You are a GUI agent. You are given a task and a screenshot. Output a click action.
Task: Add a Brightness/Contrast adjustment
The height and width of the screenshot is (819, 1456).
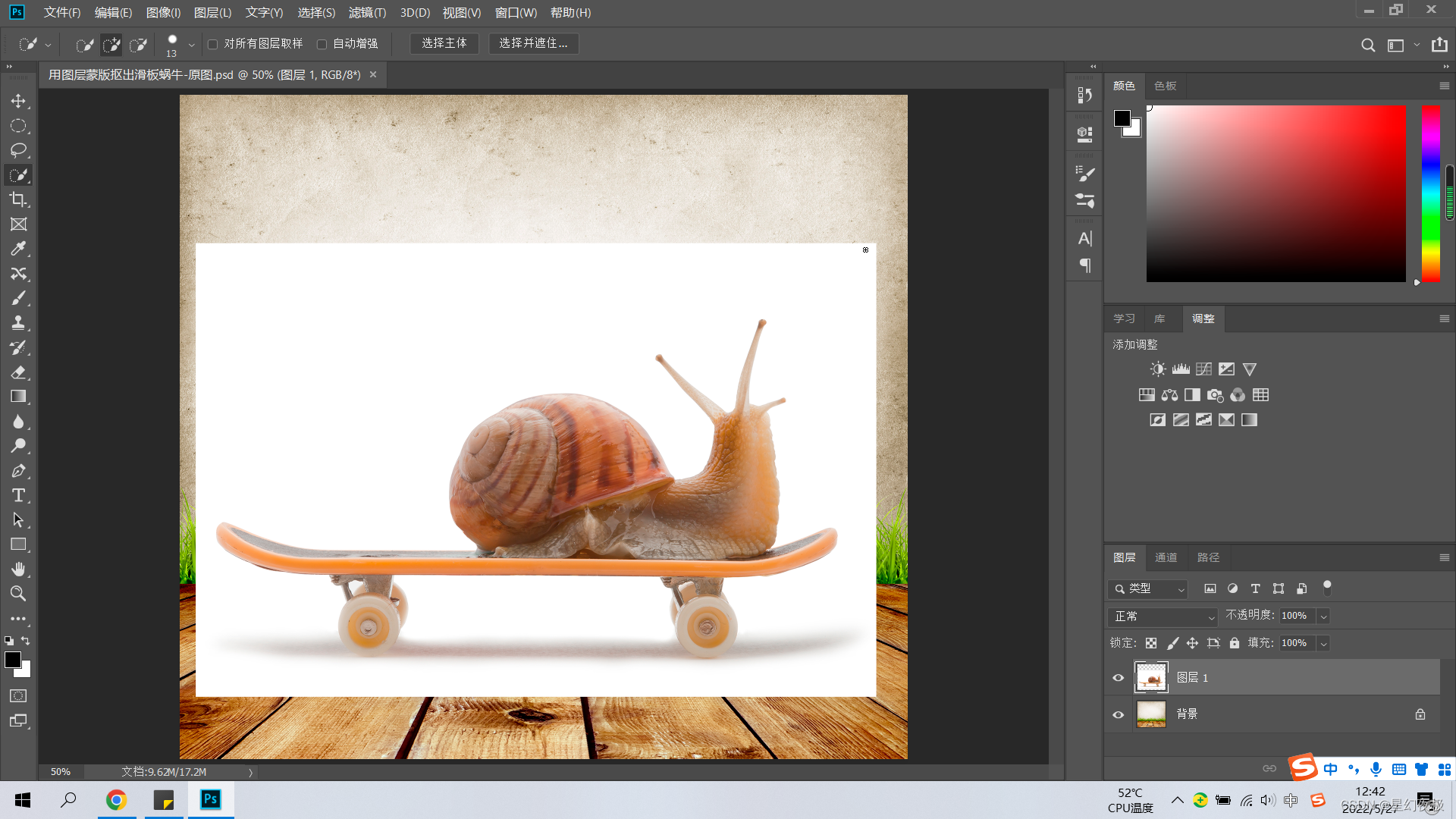coord(1157,369)
